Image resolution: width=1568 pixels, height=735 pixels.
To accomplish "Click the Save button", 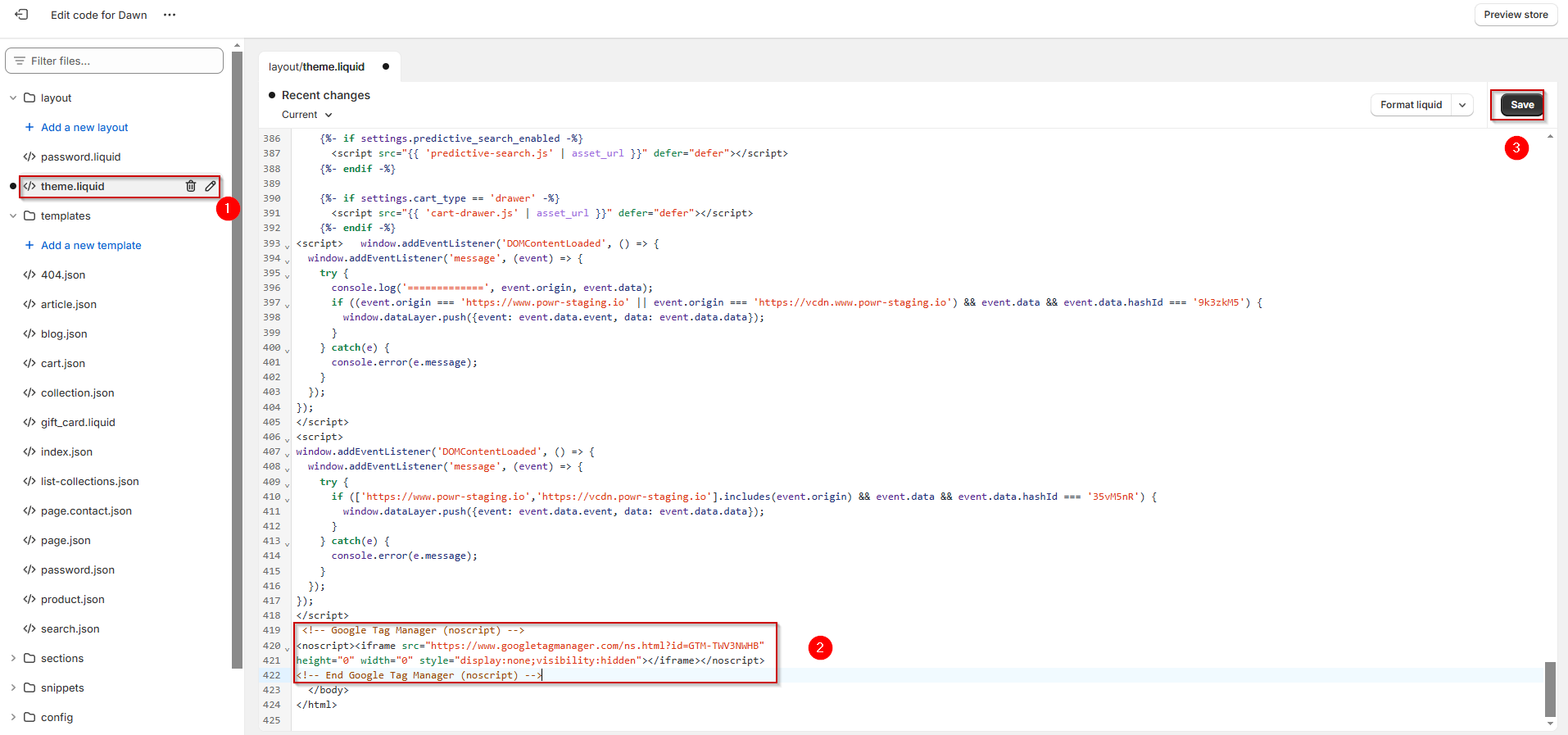I will (1522, 105).
